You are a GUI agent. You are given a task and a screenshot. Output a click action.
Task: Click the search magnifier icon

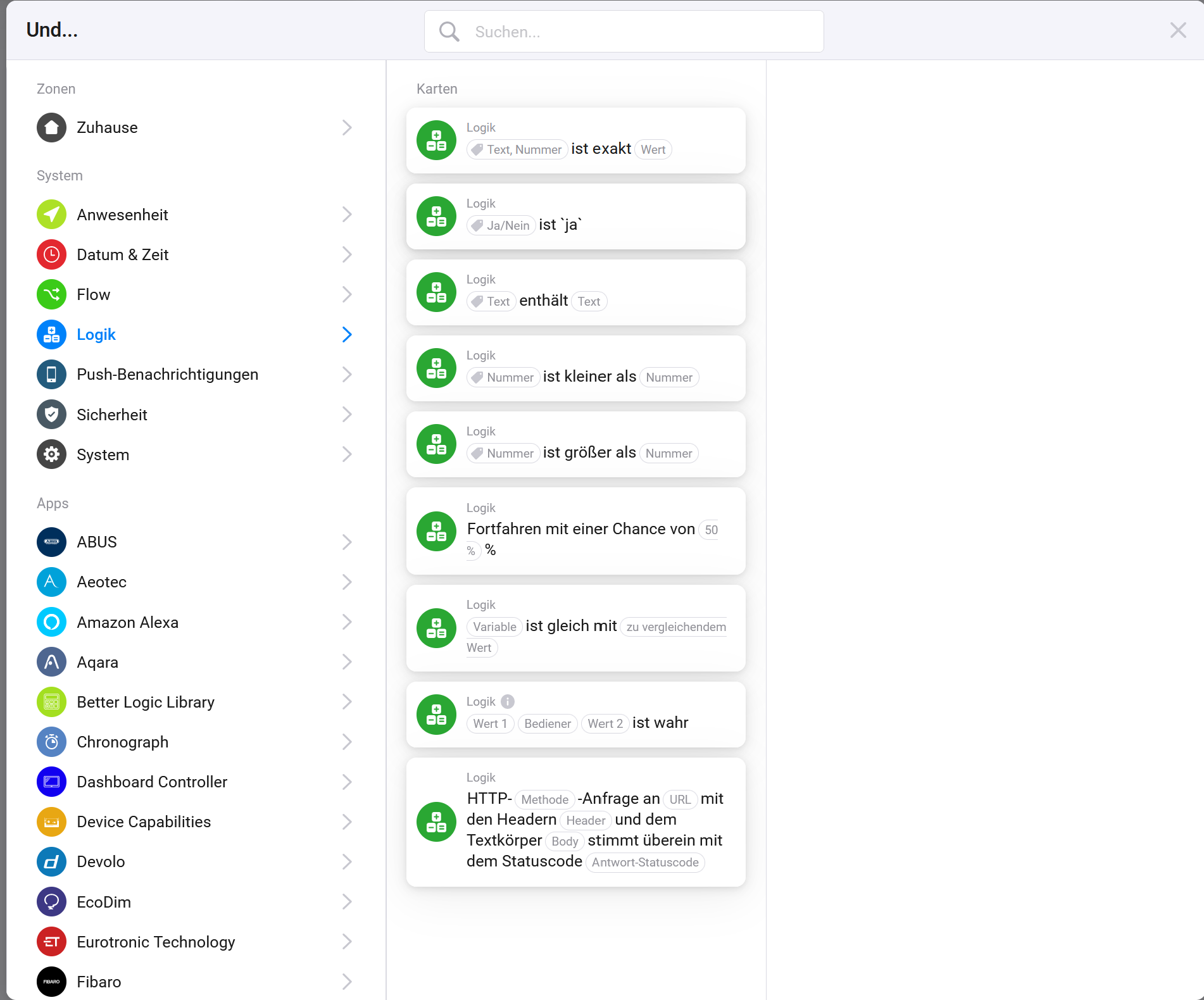click(x=449, y=32)
